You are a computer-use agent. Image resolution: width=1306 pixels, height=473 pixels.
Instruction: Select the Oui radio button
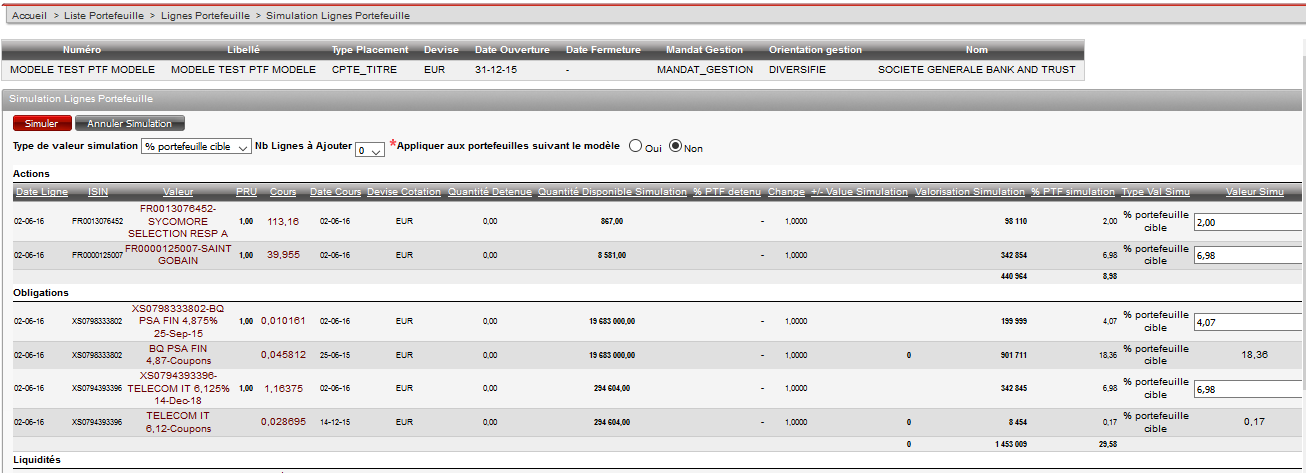635,147
